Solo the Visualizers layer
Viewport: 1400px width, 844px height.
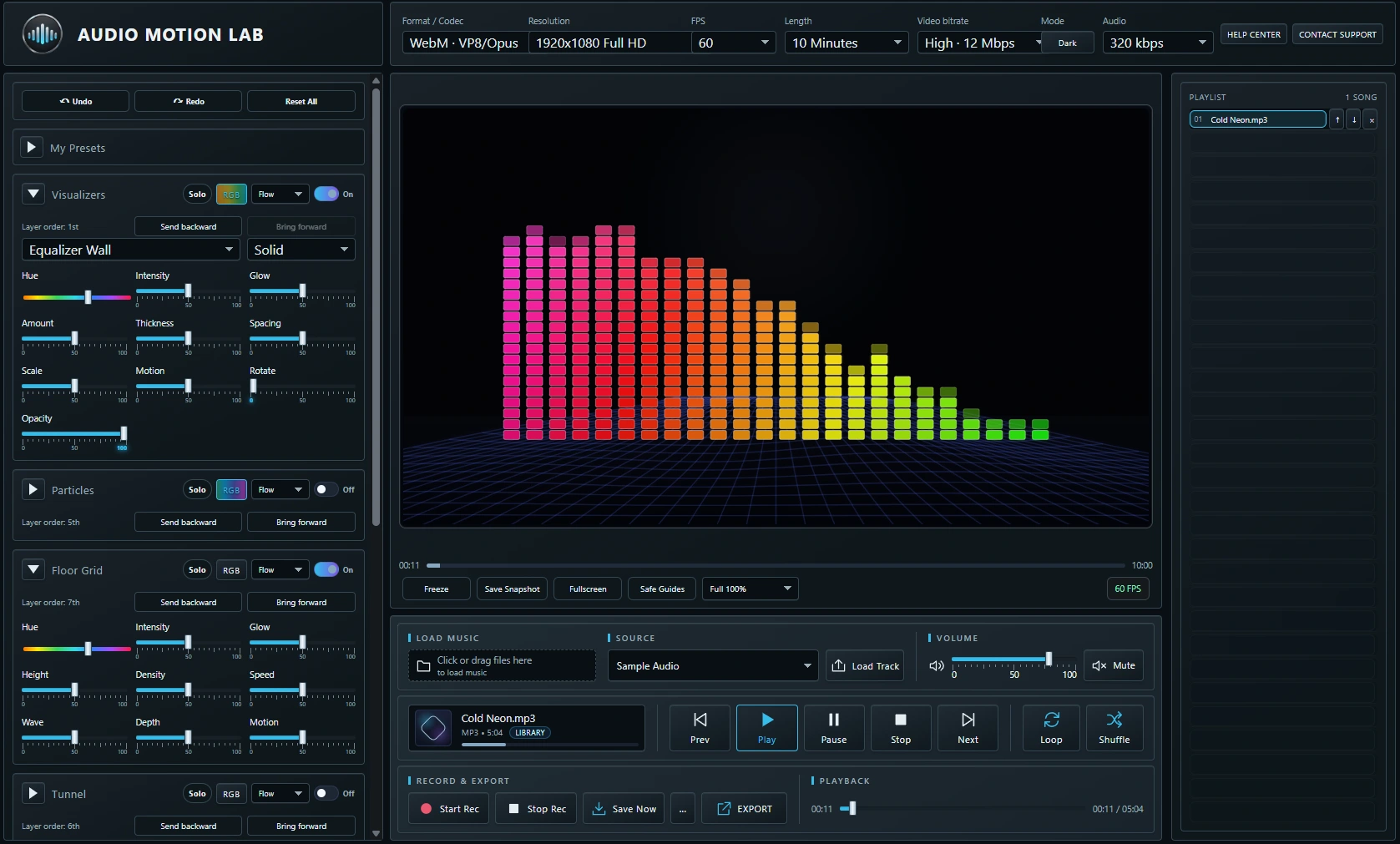coord(197,194)
